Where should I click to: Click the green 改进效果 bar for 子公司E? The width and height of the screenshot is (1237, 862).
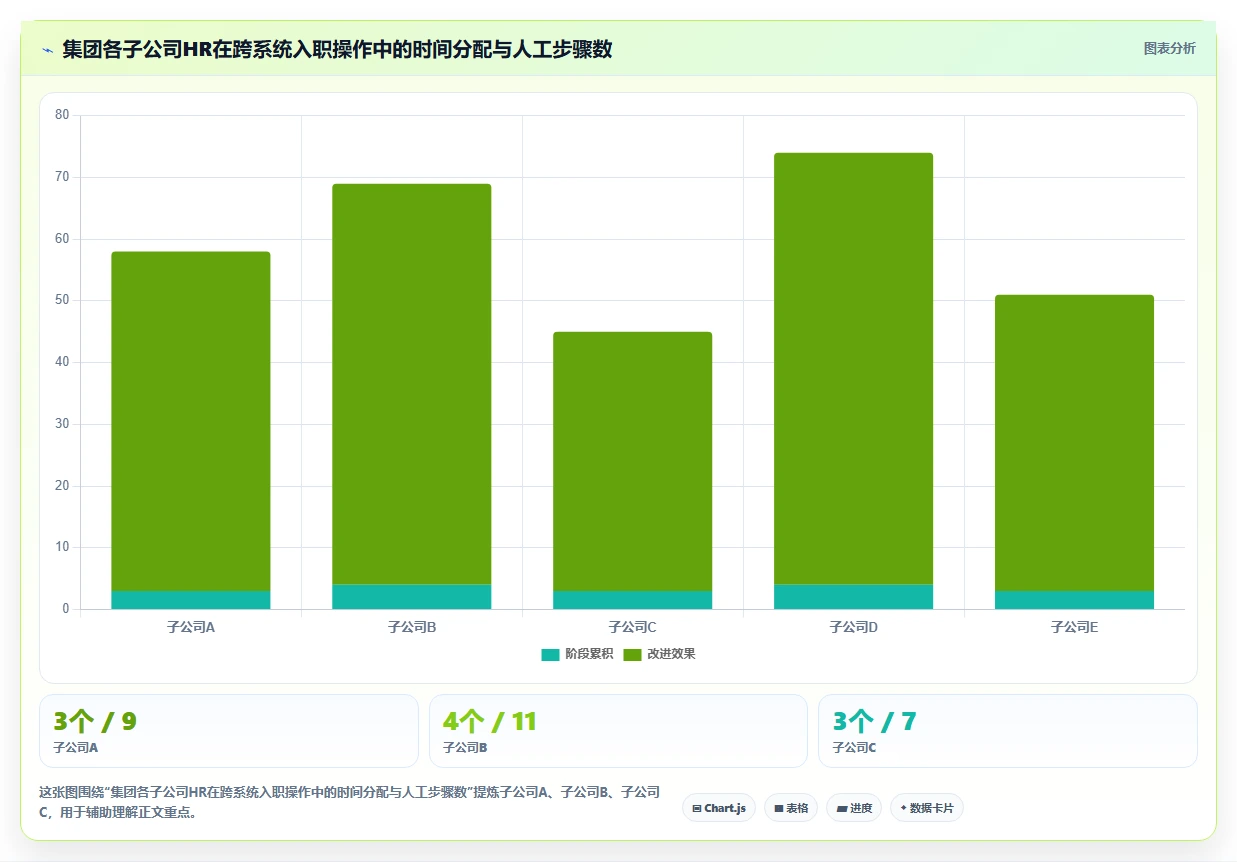(x=1075, y=443)
